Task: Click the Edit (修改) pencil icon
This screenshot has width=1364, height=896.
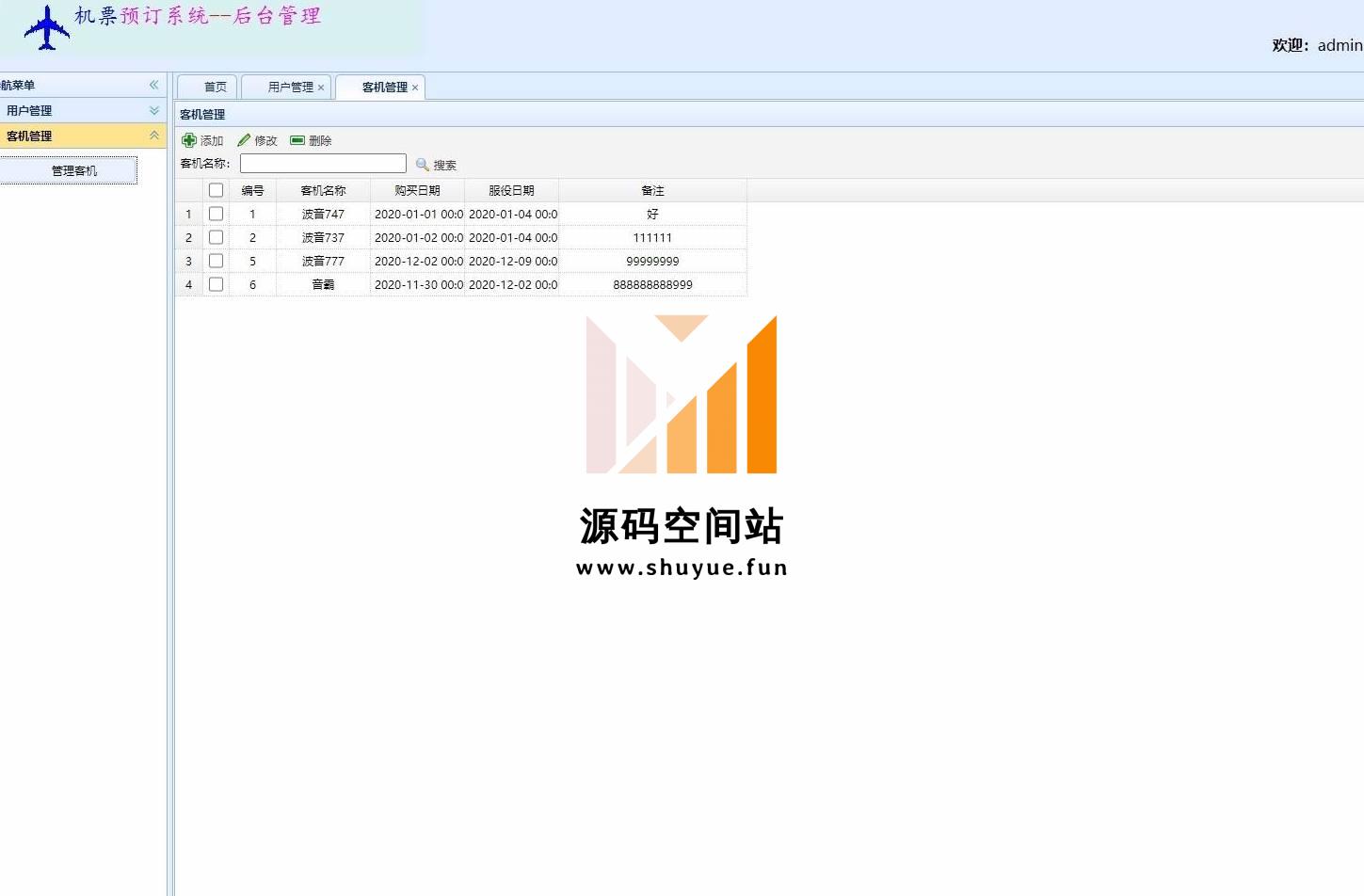Action: tap(244, 140)
